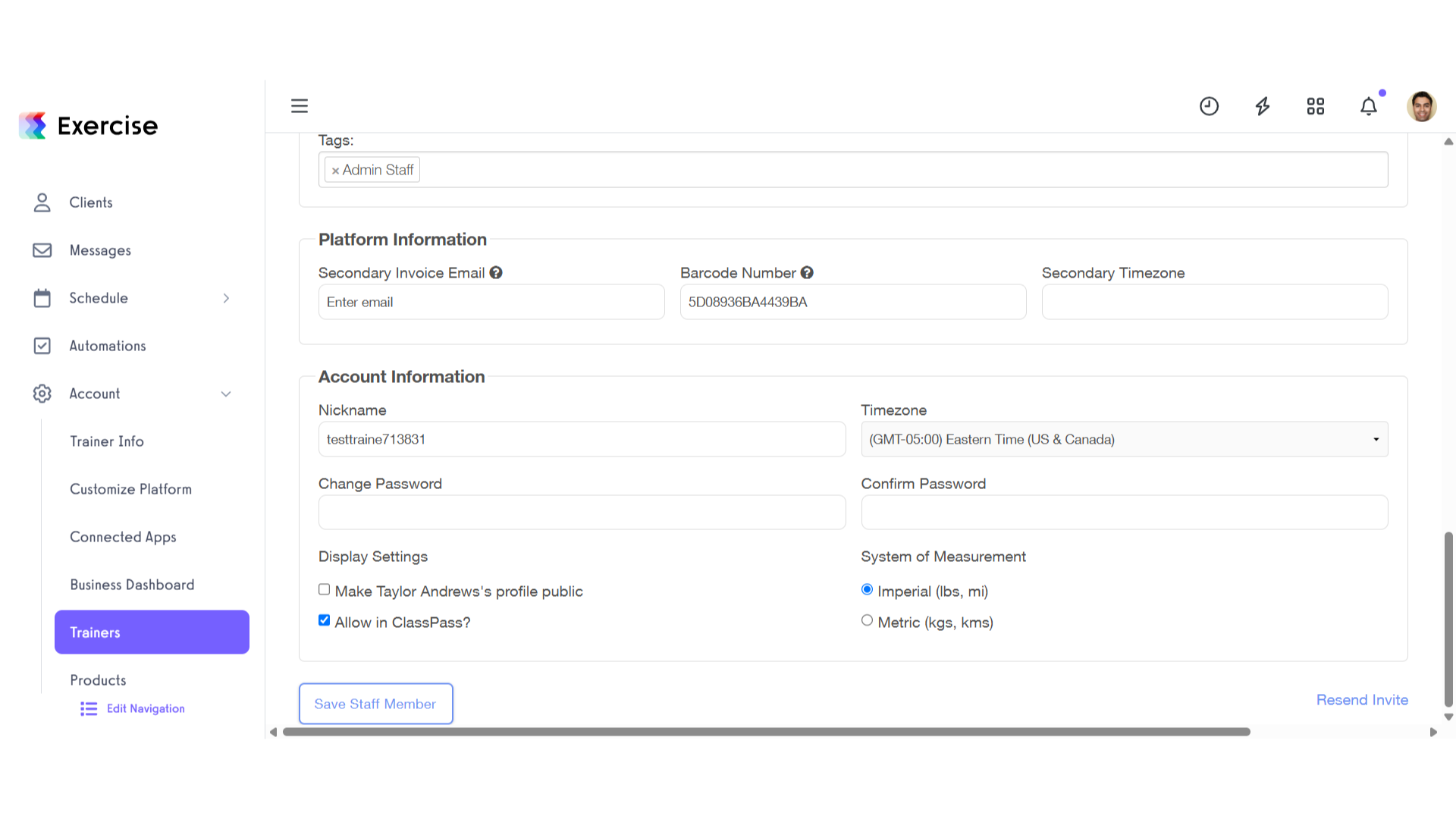
Task: Click the Resend Invite link
Action: pyautogui.click(x=1362, y=700)
